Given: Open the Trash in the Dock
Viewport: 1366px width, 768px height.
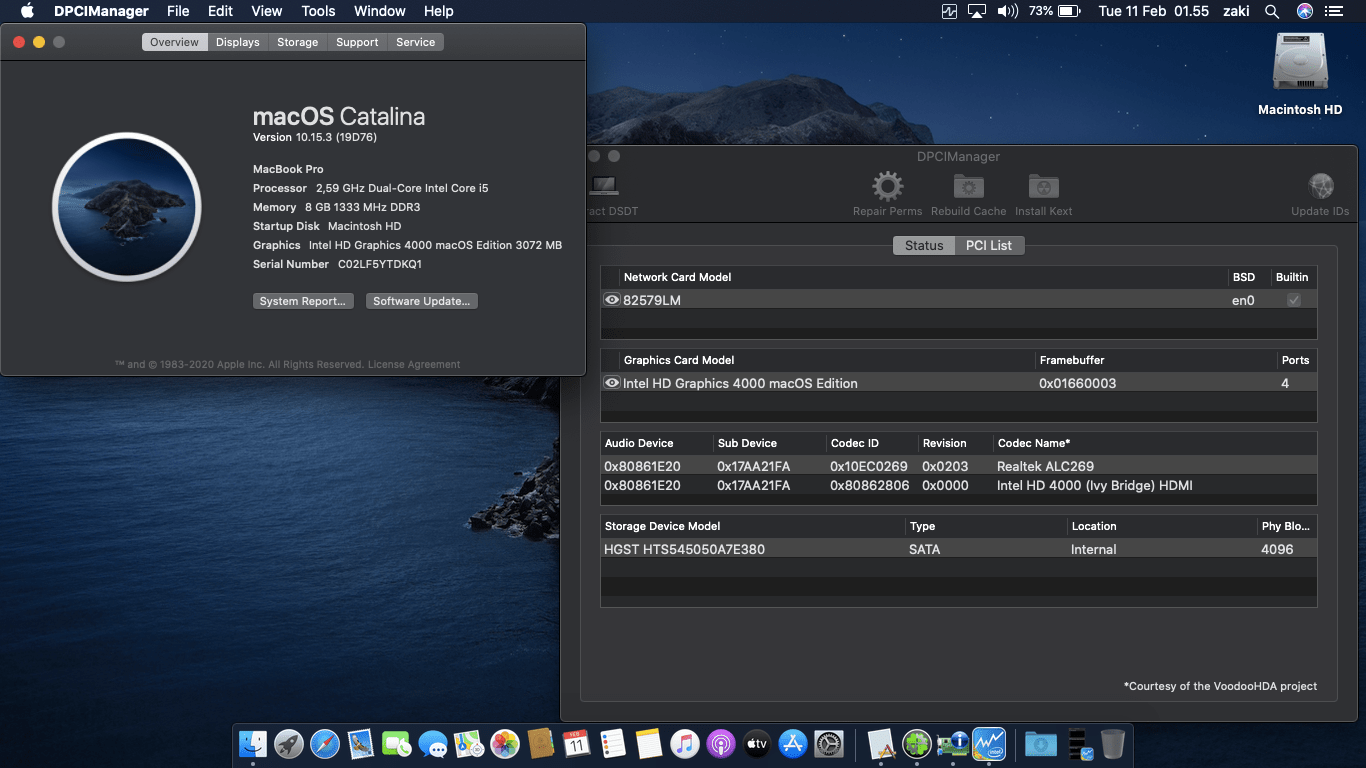Looking at the screenshot, I should click(x=1113, y=744).
